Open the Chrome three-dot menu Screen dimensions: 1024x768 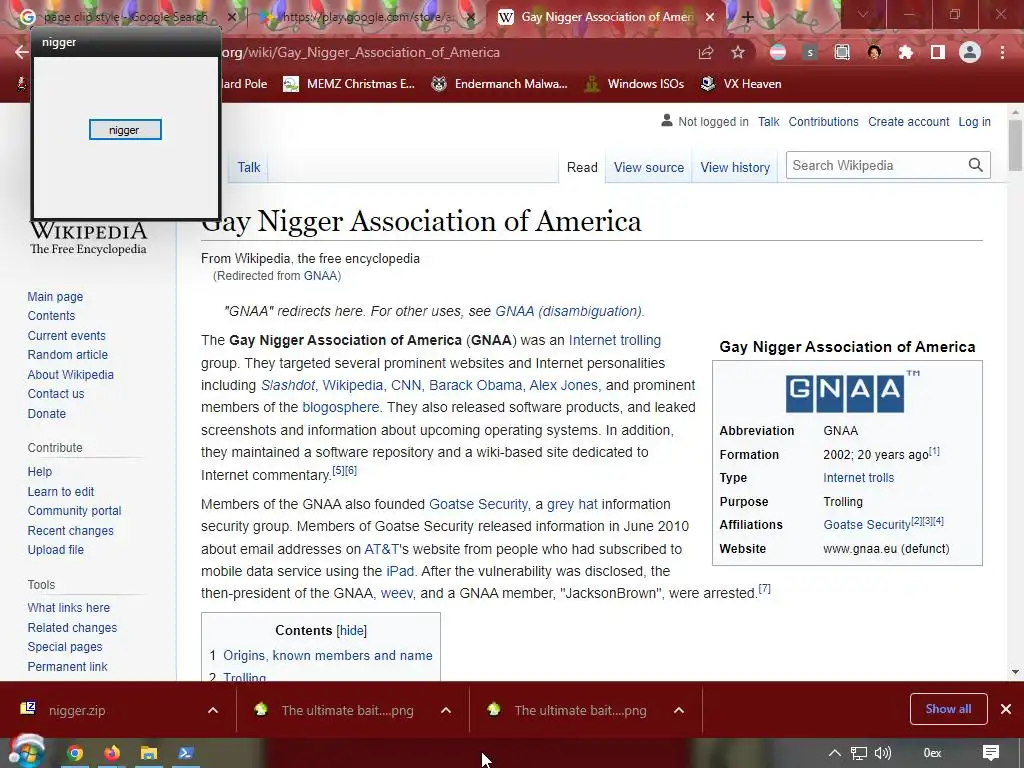click(x=1002, y=52)
